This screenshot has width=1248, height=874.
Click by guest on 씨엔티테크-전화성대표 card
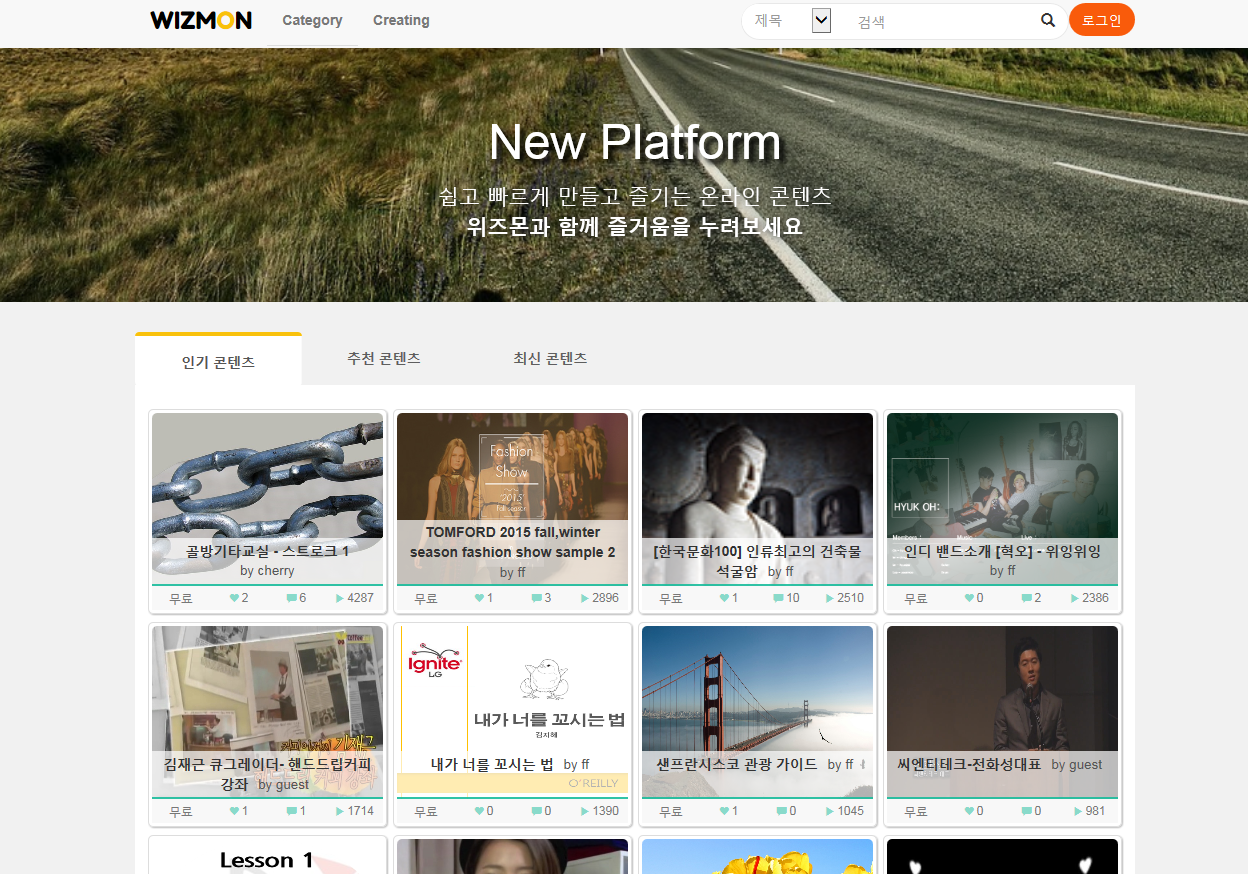tap(1077, 765)
